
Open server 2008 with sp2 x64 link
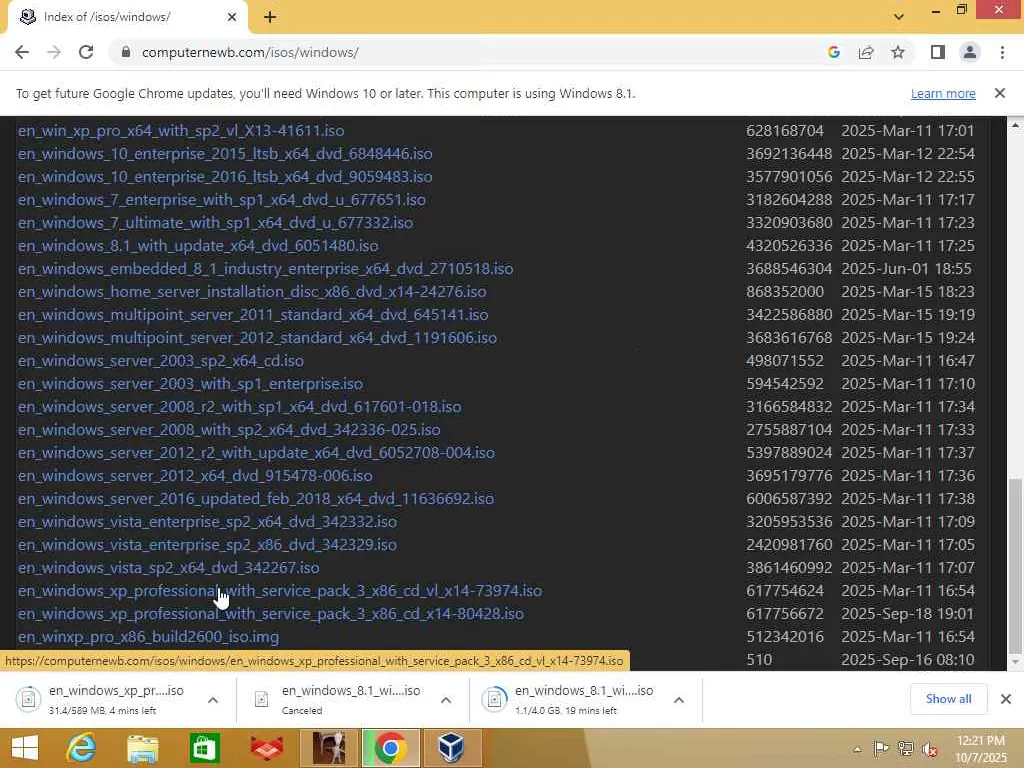(229, 430)
